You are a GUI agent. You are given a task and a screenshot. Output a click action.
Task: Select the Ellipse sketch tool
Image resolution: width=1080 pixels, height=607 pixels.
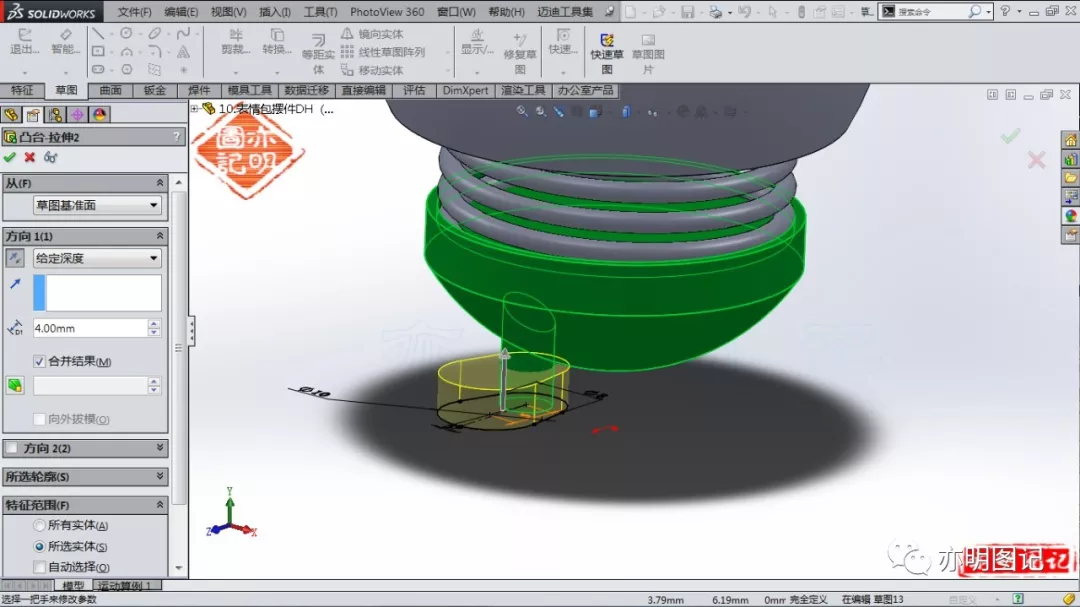(155, 34)
